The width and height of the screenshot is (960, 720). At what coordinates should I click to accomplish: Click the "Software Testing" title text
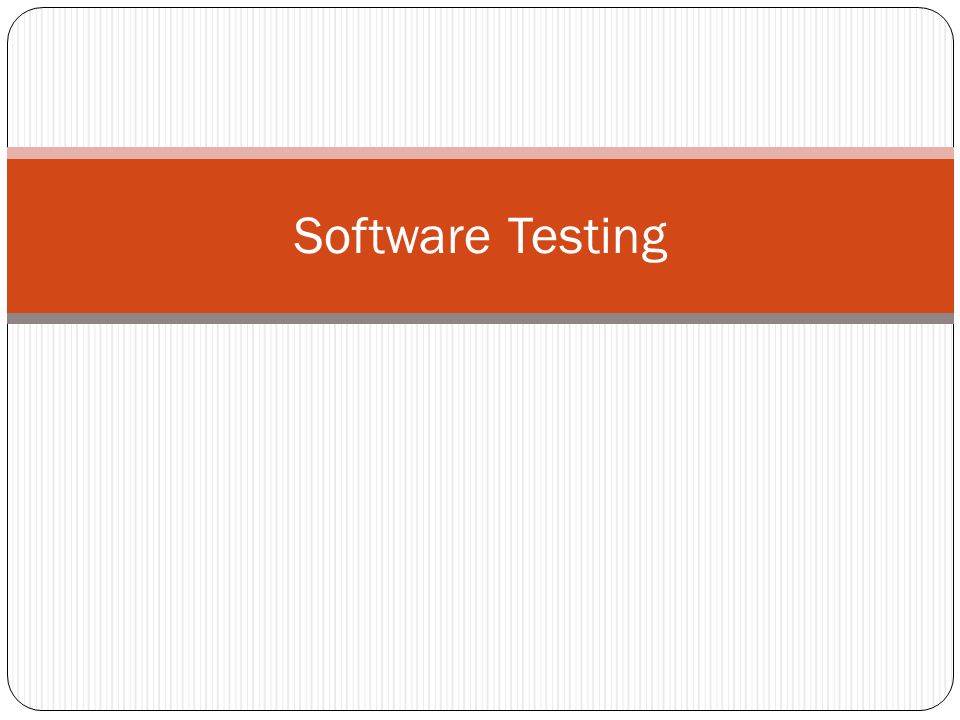pyautogui.click(x=480, y=238)
